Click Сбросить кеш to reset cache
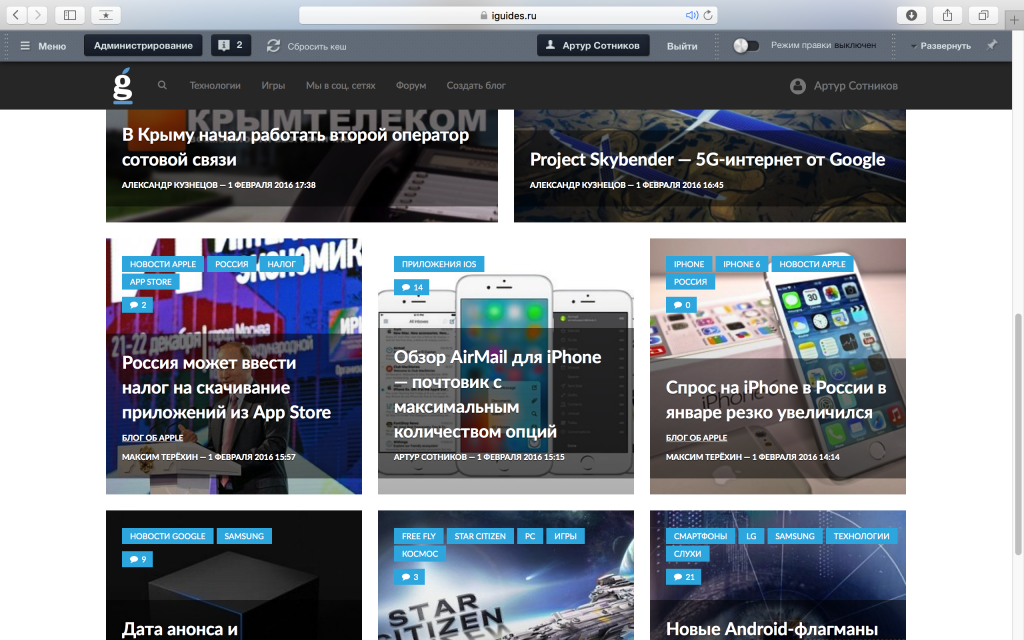The image size is (1024, 640). 306,46
